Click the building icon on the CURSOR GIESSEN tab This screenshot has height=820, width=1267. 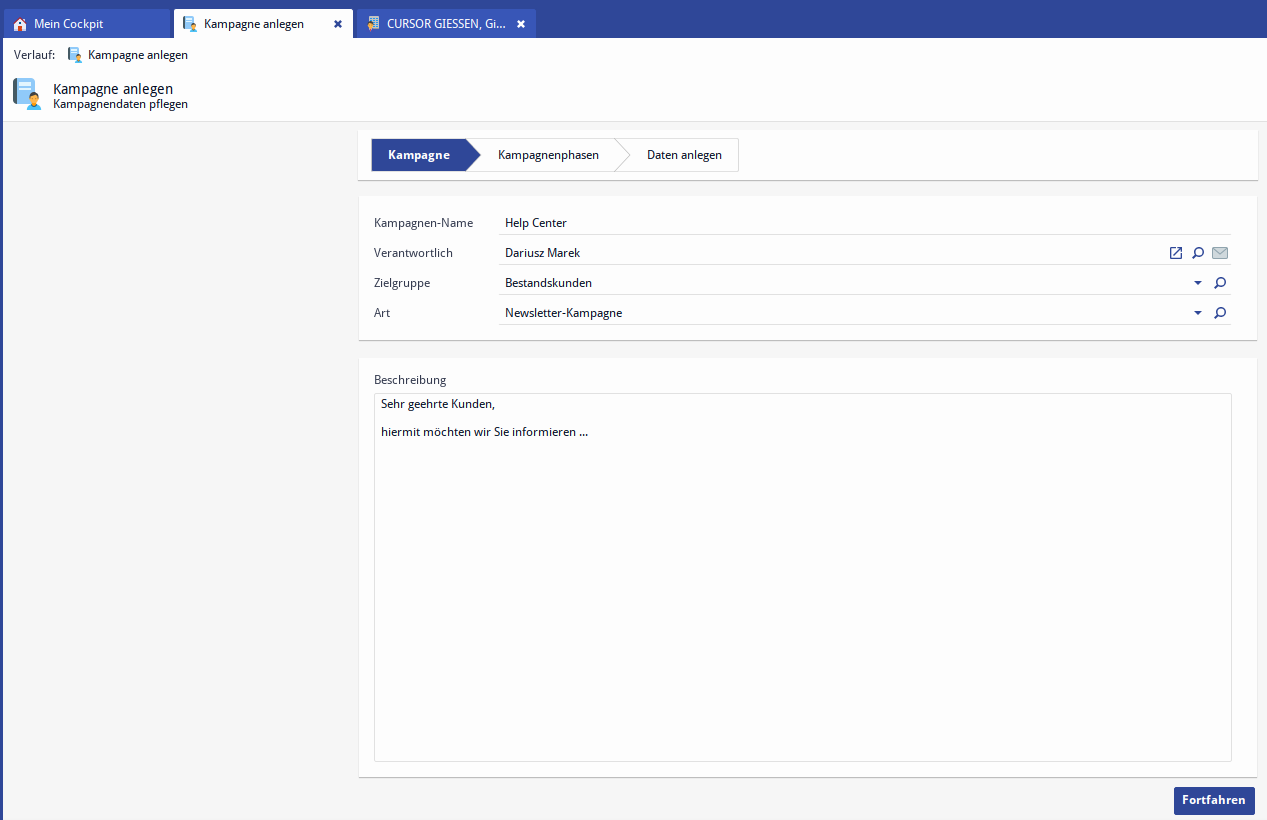373,23
